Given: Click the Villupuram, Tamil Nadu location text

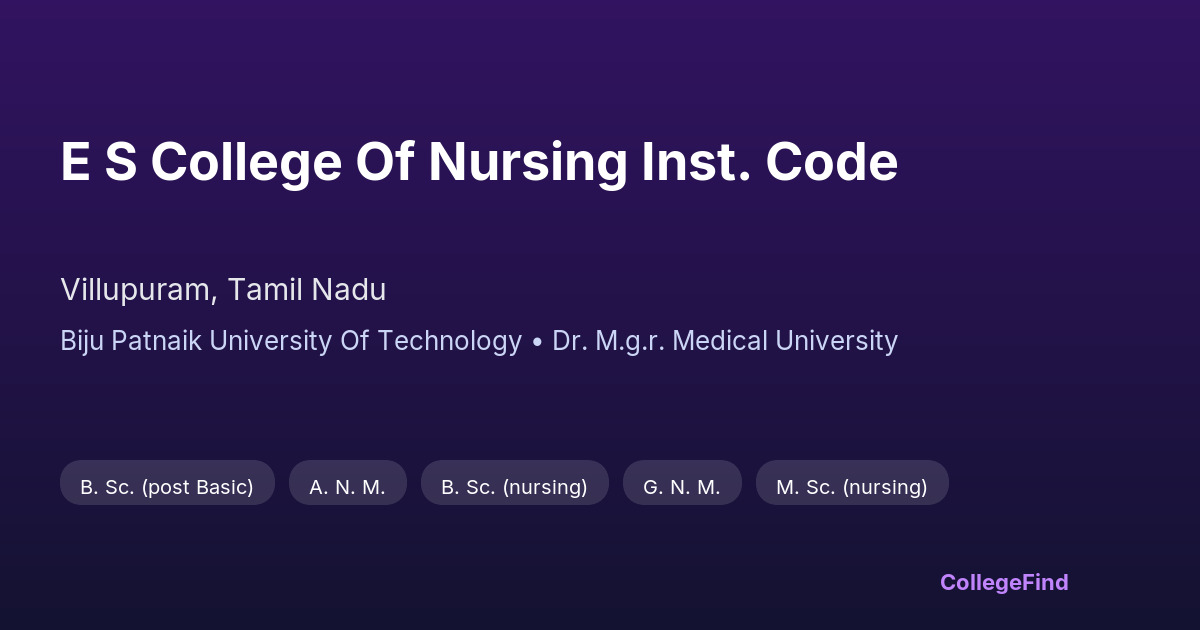Looking at the screenshot, I should coord(223,290).
